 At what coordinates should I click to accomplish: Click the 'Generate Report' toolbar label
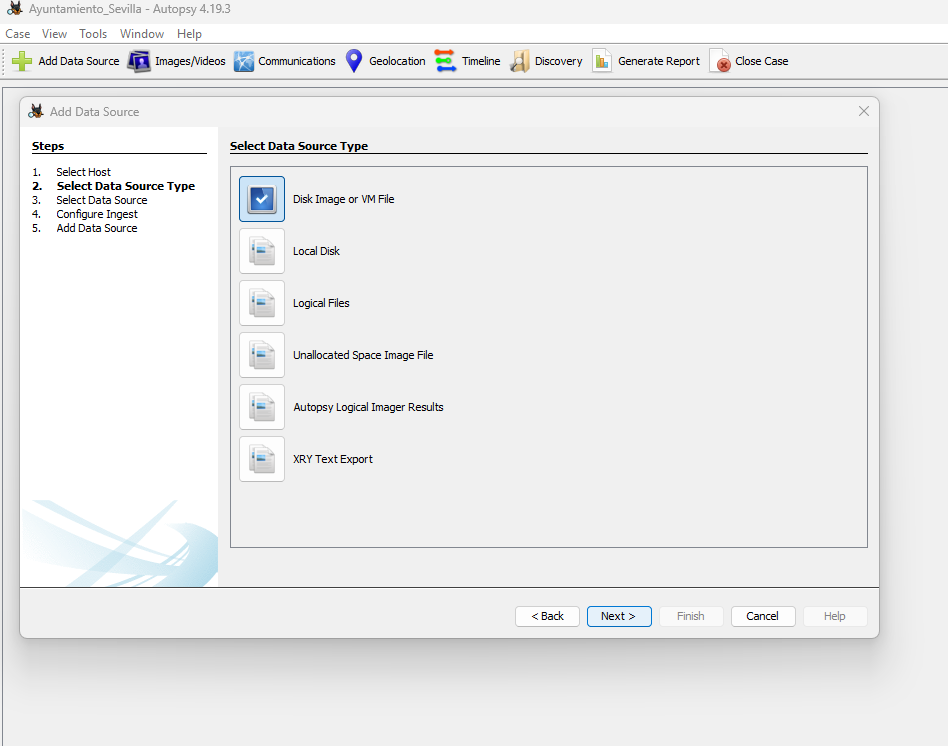coord(658,61)
